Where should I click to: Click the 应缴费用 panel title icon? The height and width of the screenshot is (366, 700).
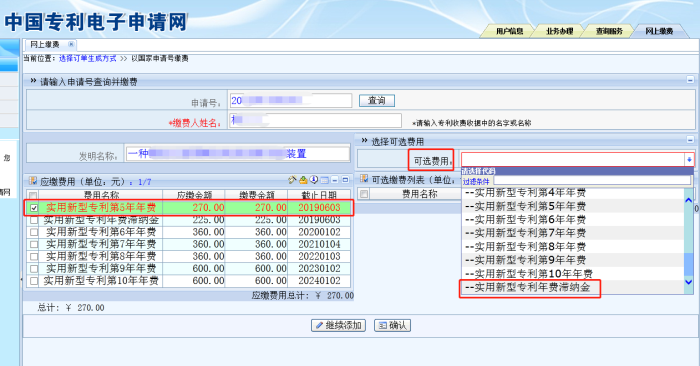[33, 181]
